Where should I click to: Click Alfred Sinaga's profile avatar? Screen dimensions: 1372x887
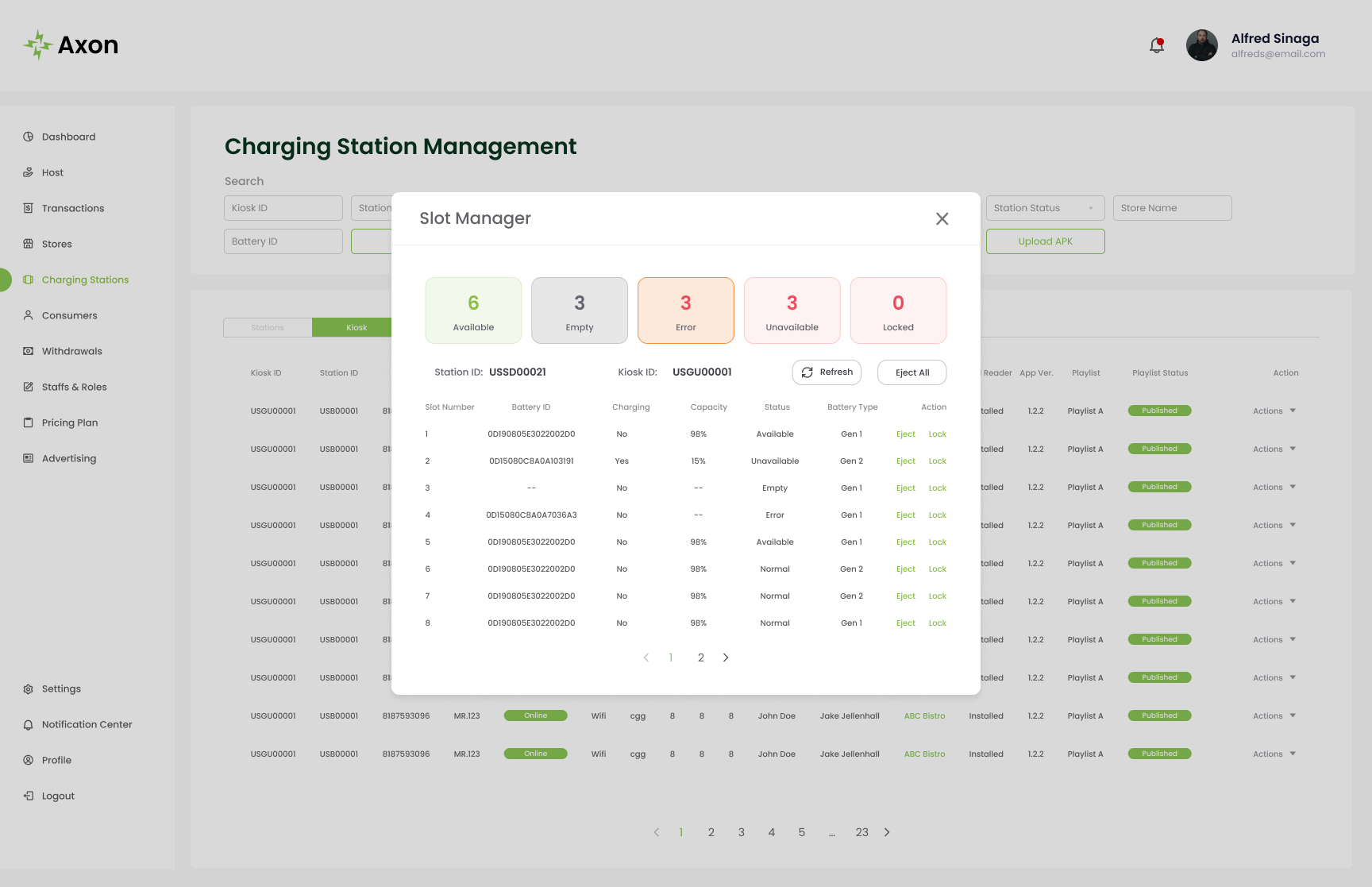click(x=1202, y=45)
